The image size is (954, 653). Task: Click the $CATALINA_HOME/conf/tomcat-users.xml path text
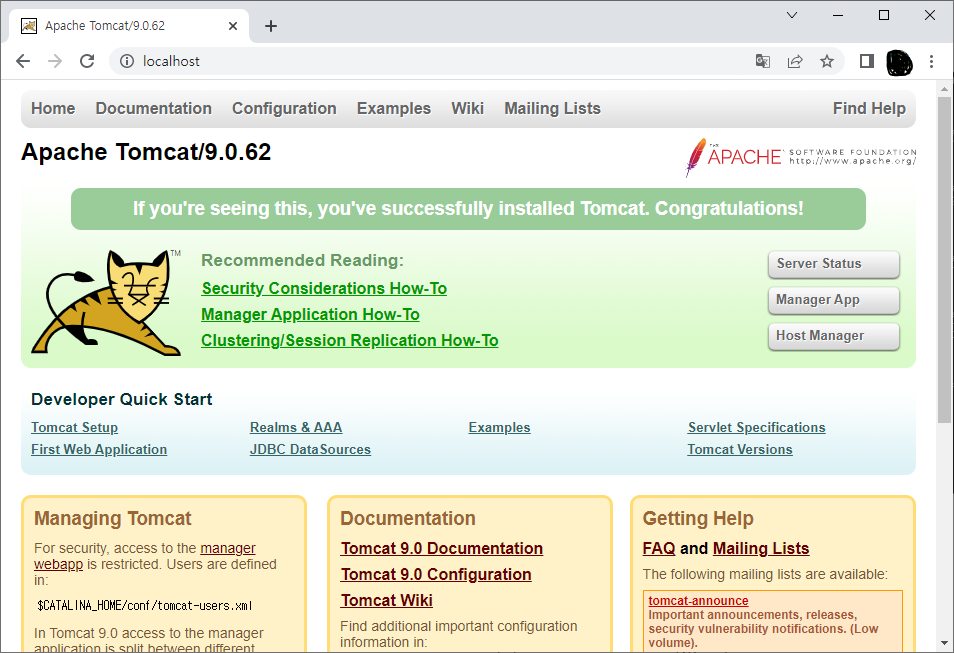point(144,606)
